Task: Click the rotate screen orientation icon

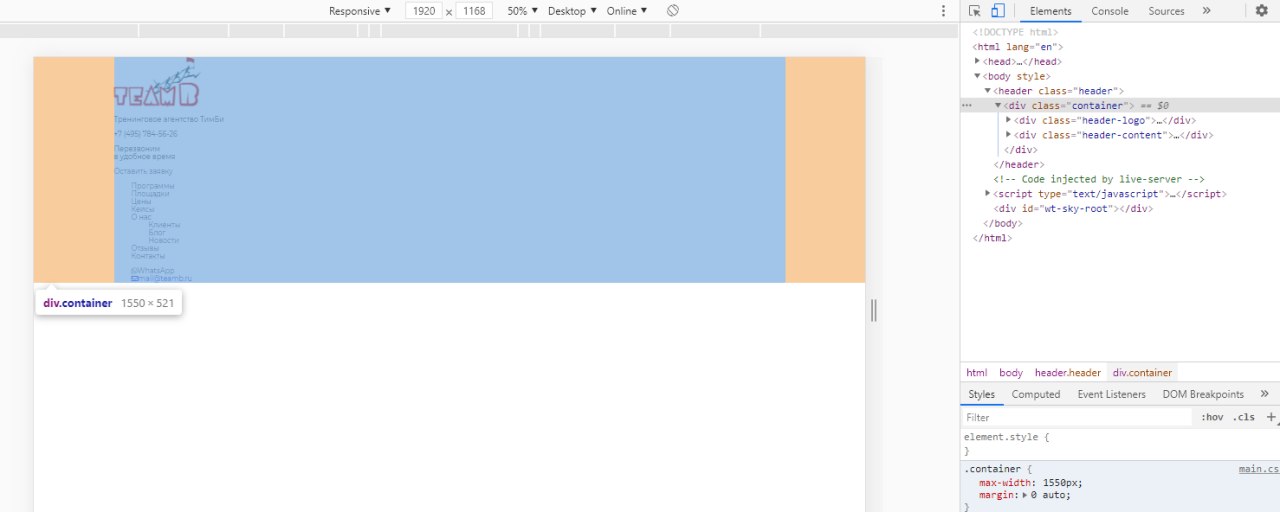Action: tap(673, 11)
